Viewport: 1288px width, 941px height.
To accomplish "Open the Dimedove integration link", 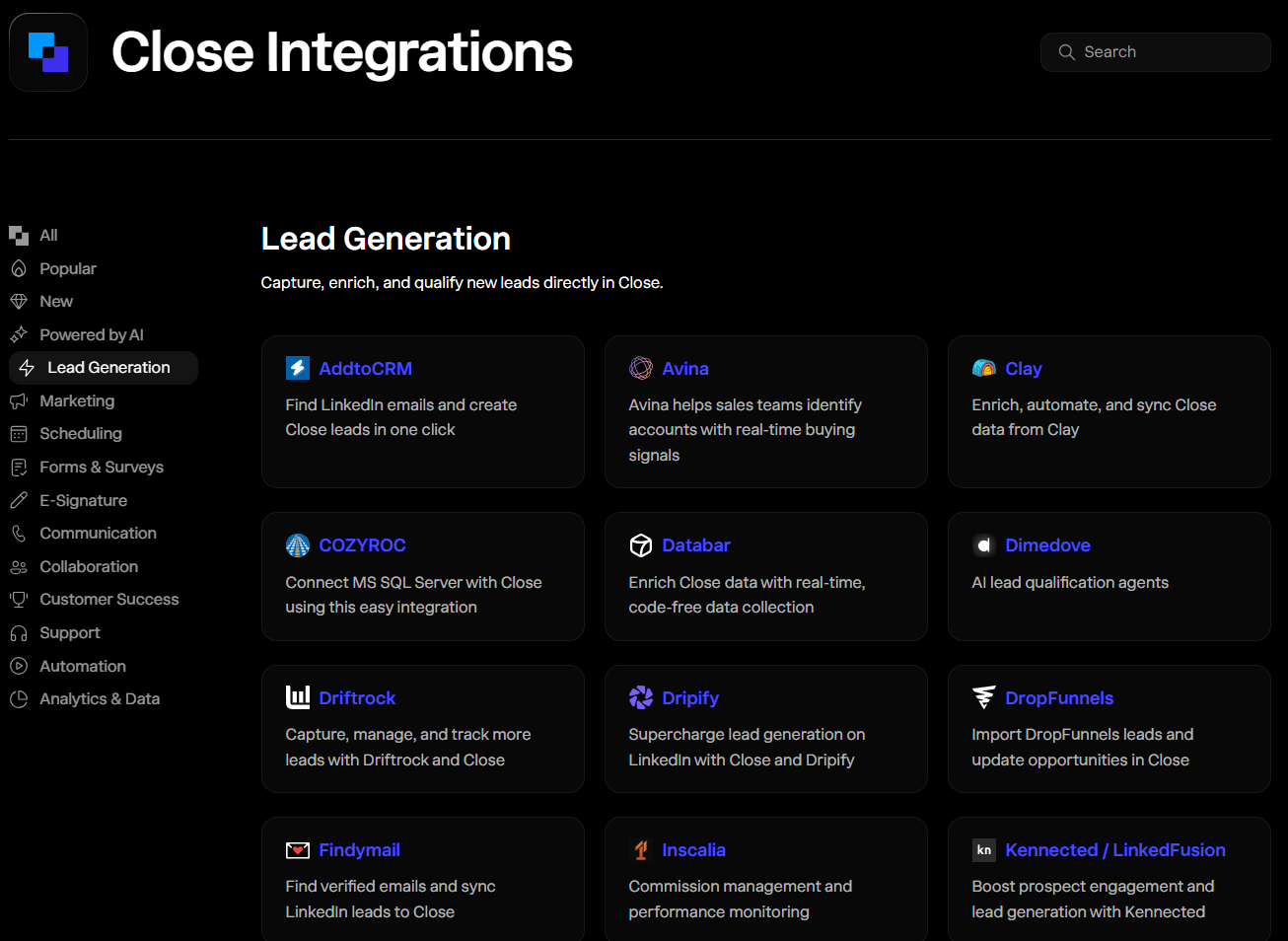I will (x=1047, y=545).
